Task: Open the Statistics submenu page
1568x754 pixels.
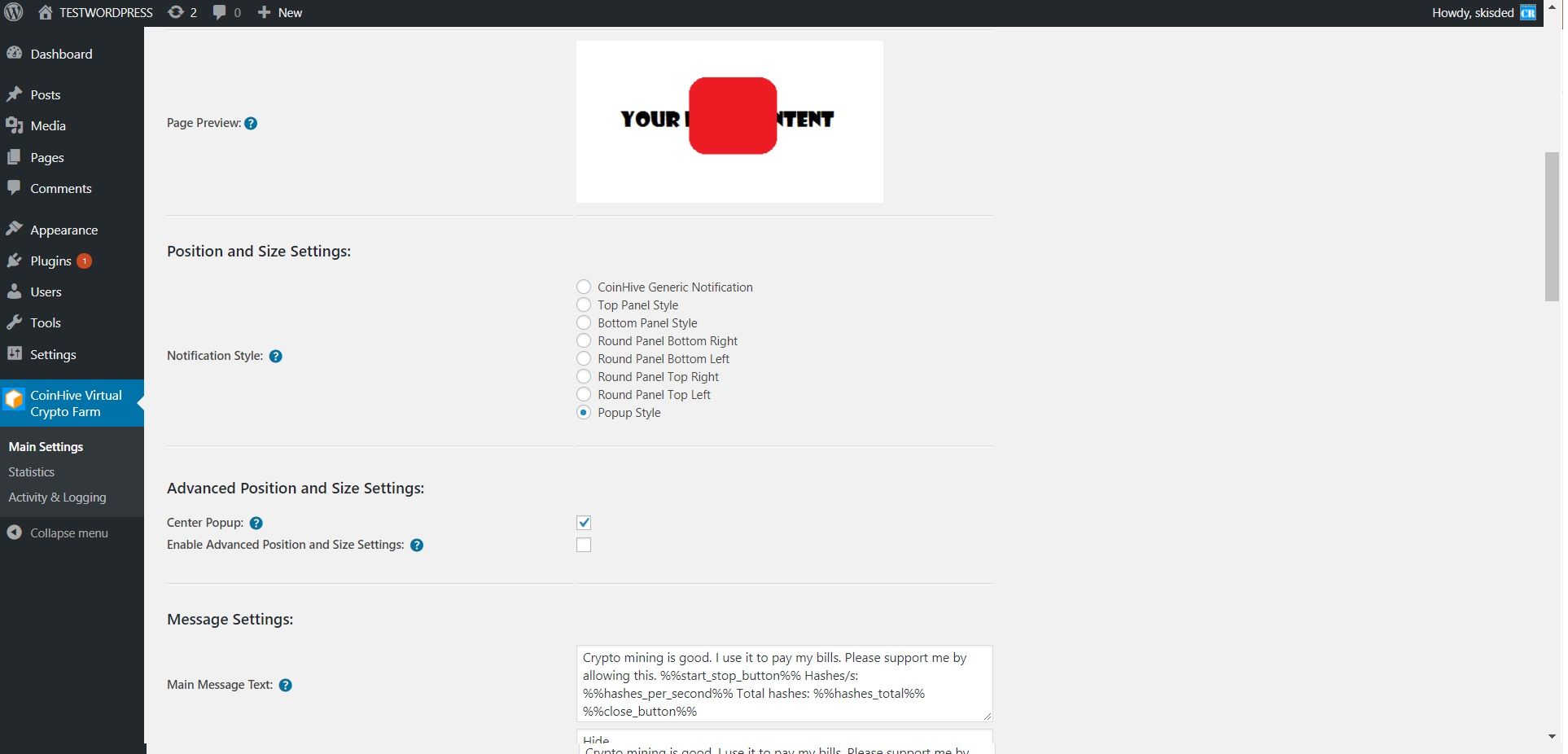Action: click(32, 471)
